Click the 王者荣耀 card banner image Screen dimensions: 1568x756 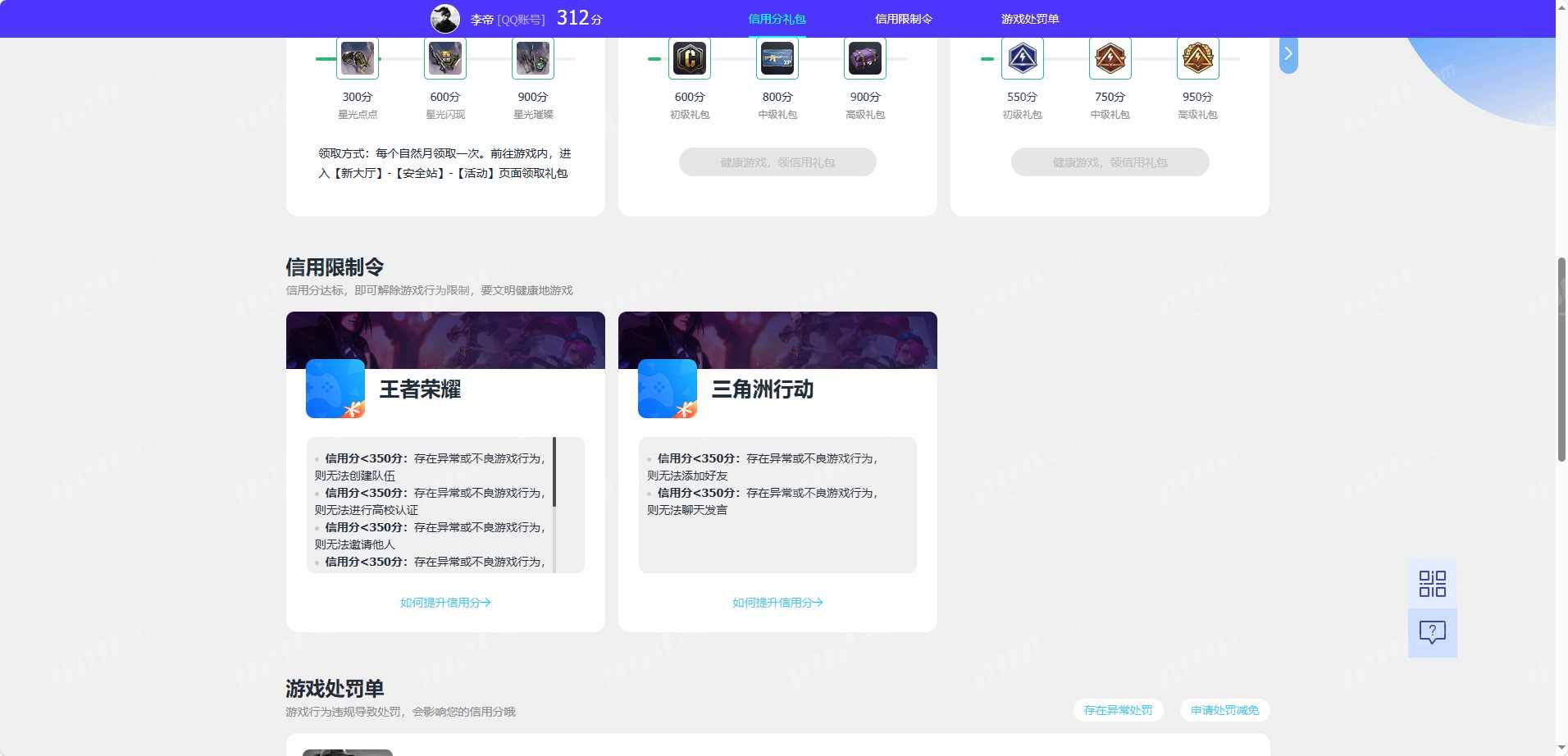(x=445, y=340)
